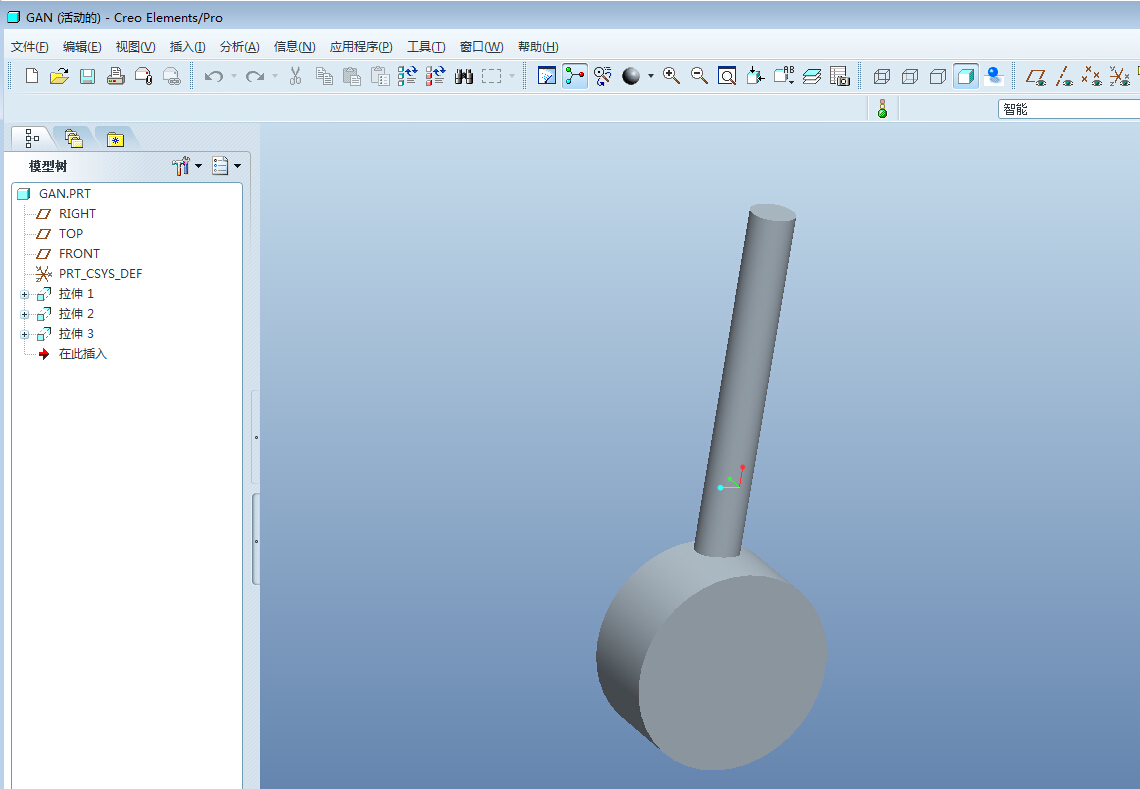
Task: Select PRT_CSYS_DEF in model tree
Action: tap(100, 273)
